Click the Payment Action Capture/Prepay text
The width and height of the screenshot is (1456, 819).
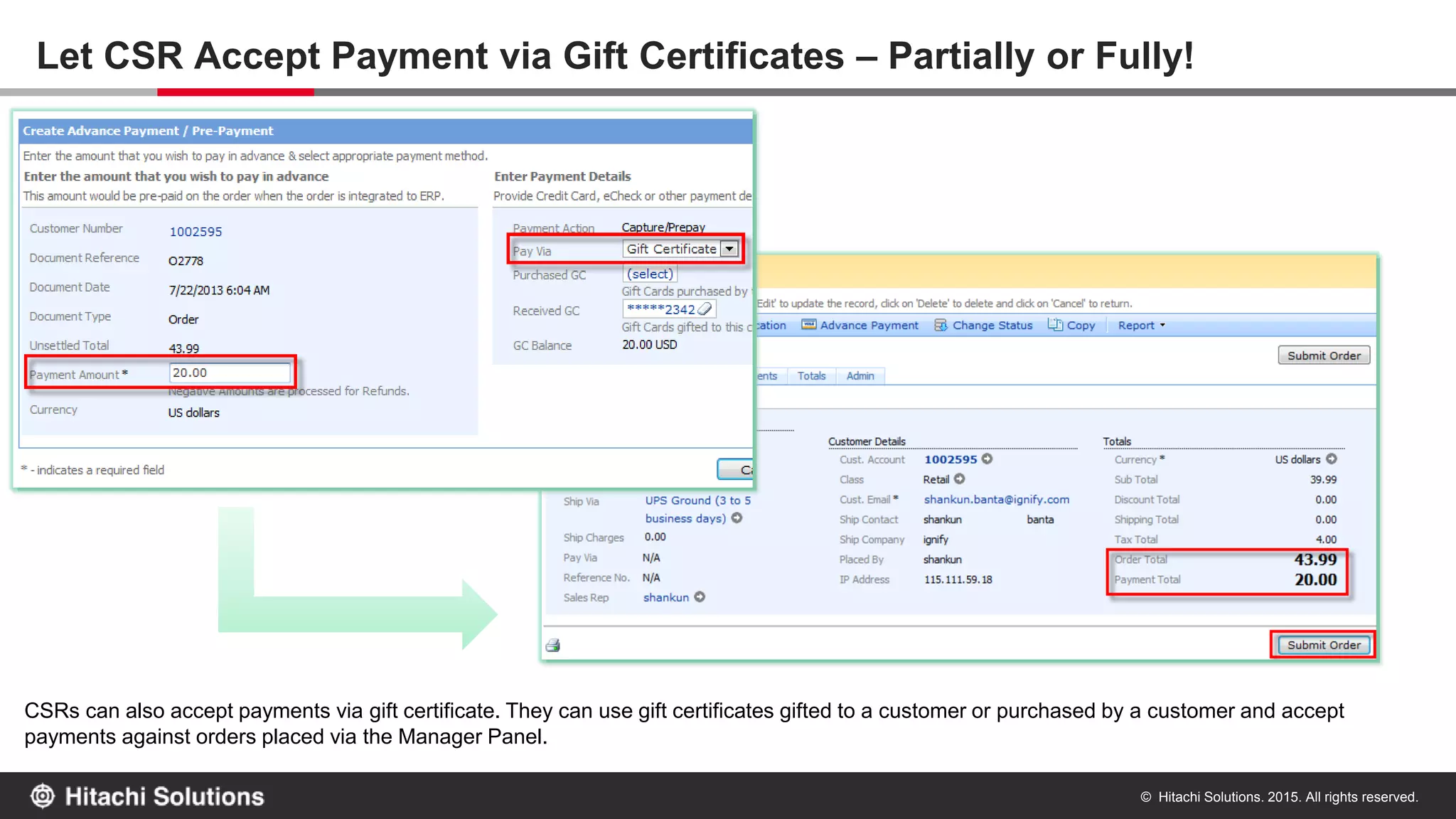(x=663, y=227)
